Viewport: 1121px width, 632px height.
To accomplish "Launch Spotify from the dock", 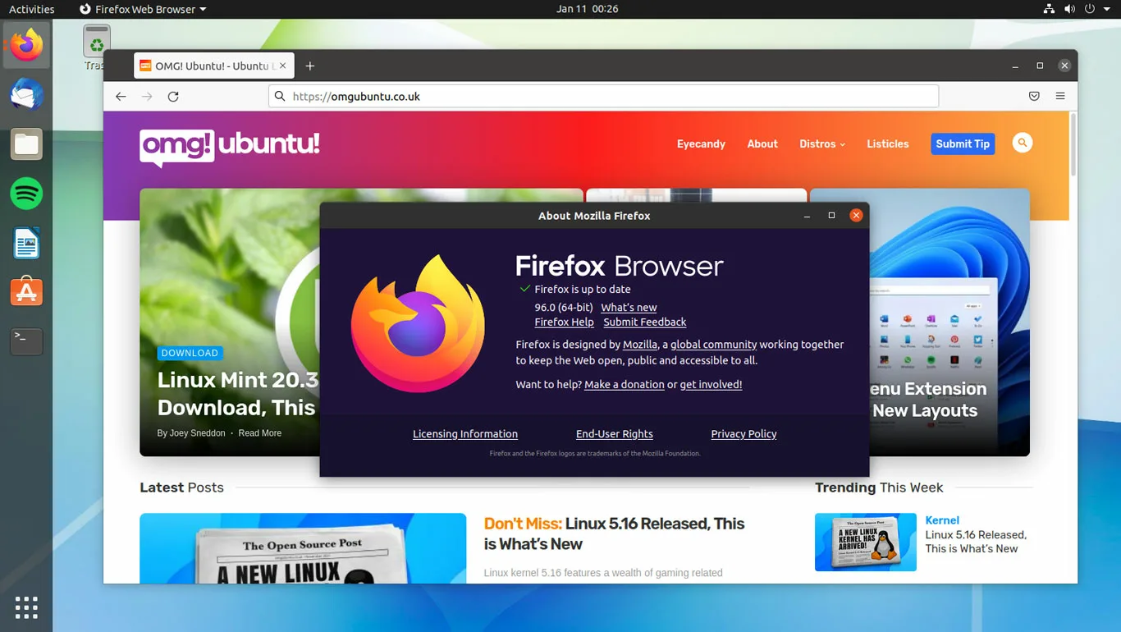I will pos(26,193).
